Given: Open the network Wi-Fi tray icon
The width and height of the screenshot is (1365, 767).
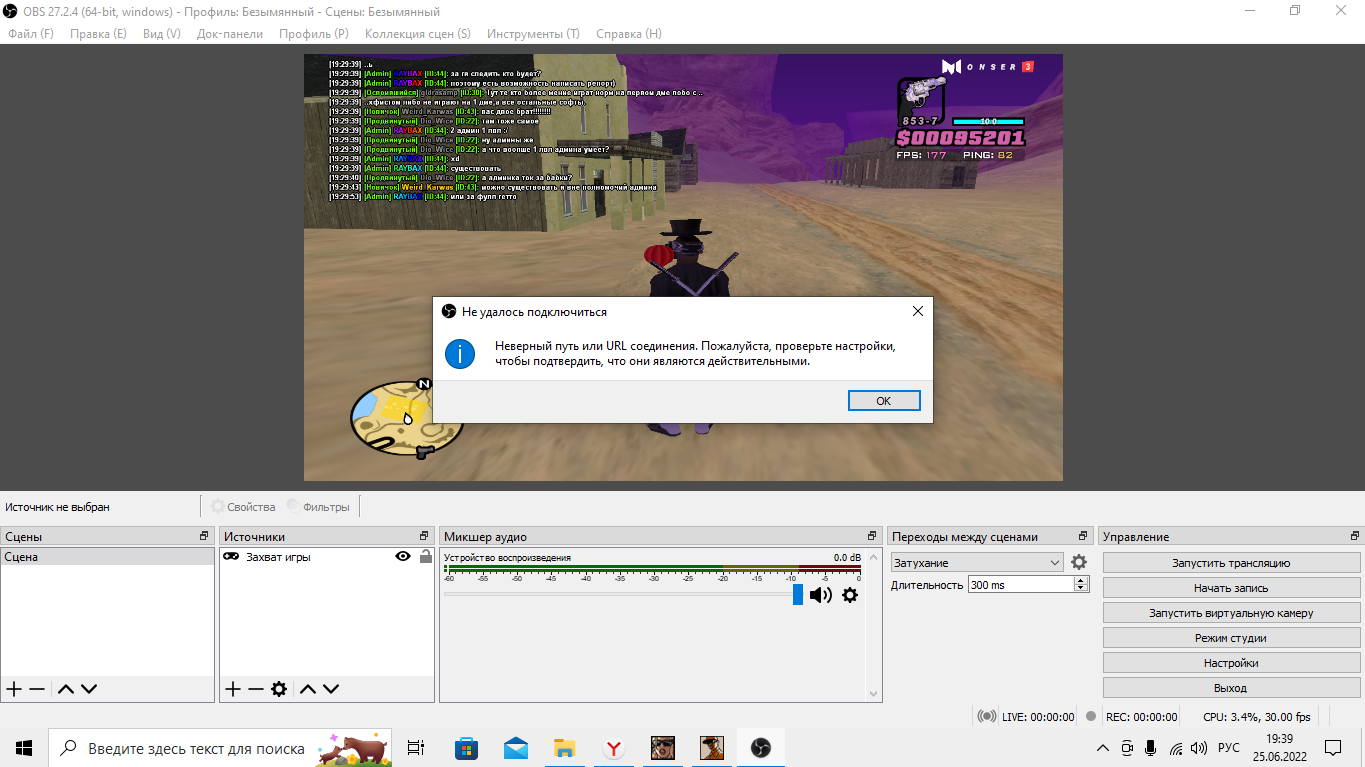Looking at the screenshot, I should click(x=1176, y=747).
